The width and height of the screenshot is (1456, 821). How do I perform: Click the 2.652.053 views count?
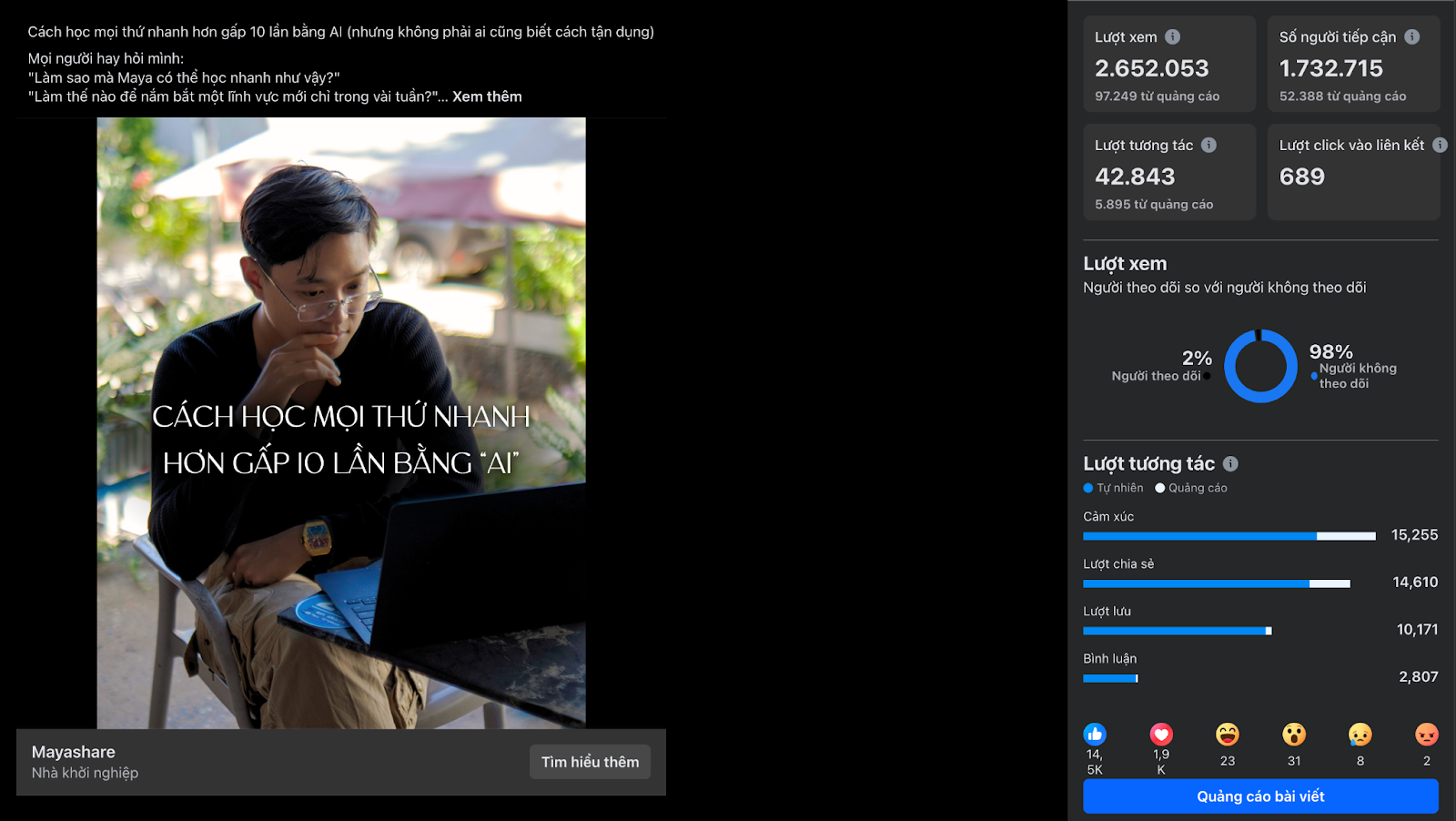point(1152,68)
